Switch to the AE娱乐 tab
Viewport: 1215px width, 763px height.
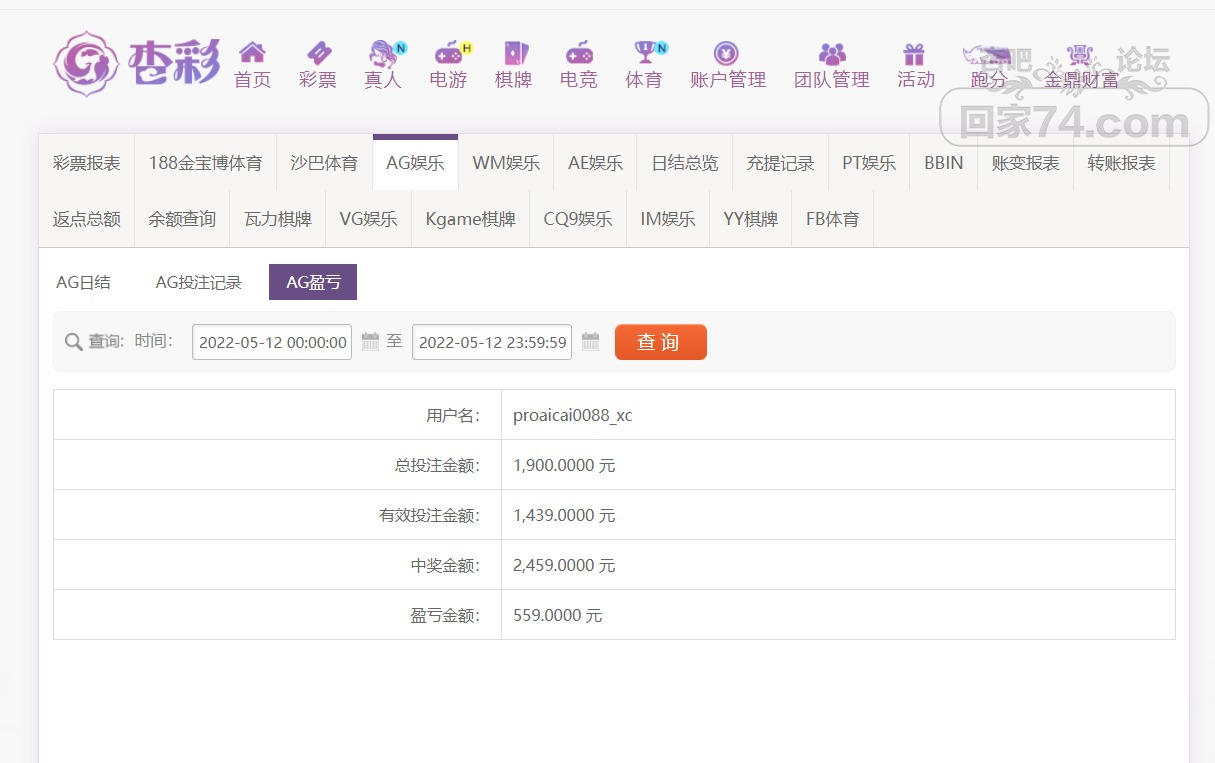[x=595, y=163]
